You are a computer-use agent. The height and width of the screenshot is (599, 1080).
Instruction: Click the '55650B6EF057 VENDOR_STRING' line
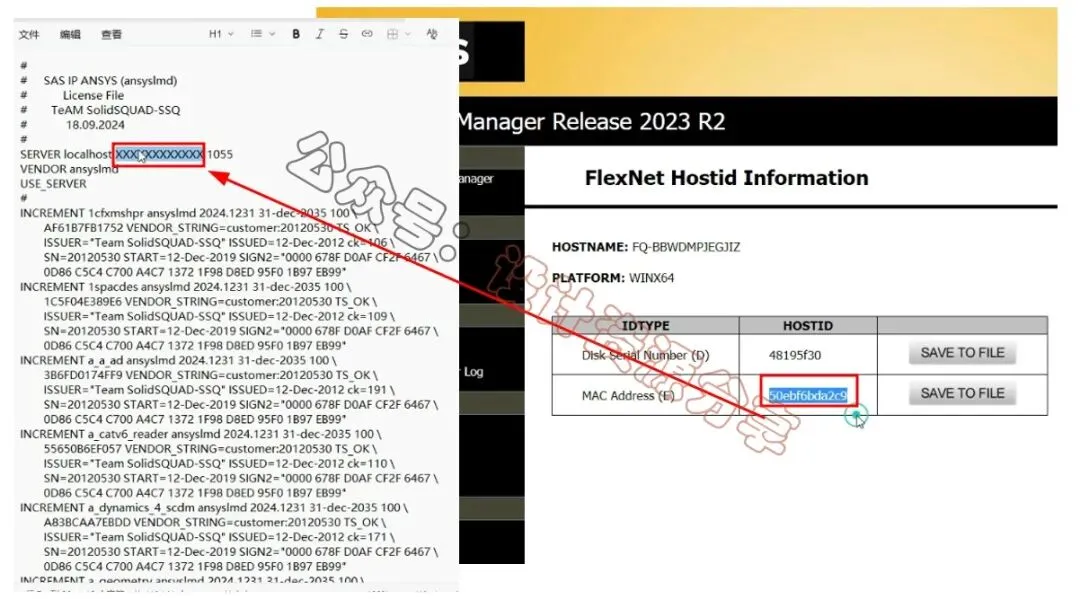[210, 449]
